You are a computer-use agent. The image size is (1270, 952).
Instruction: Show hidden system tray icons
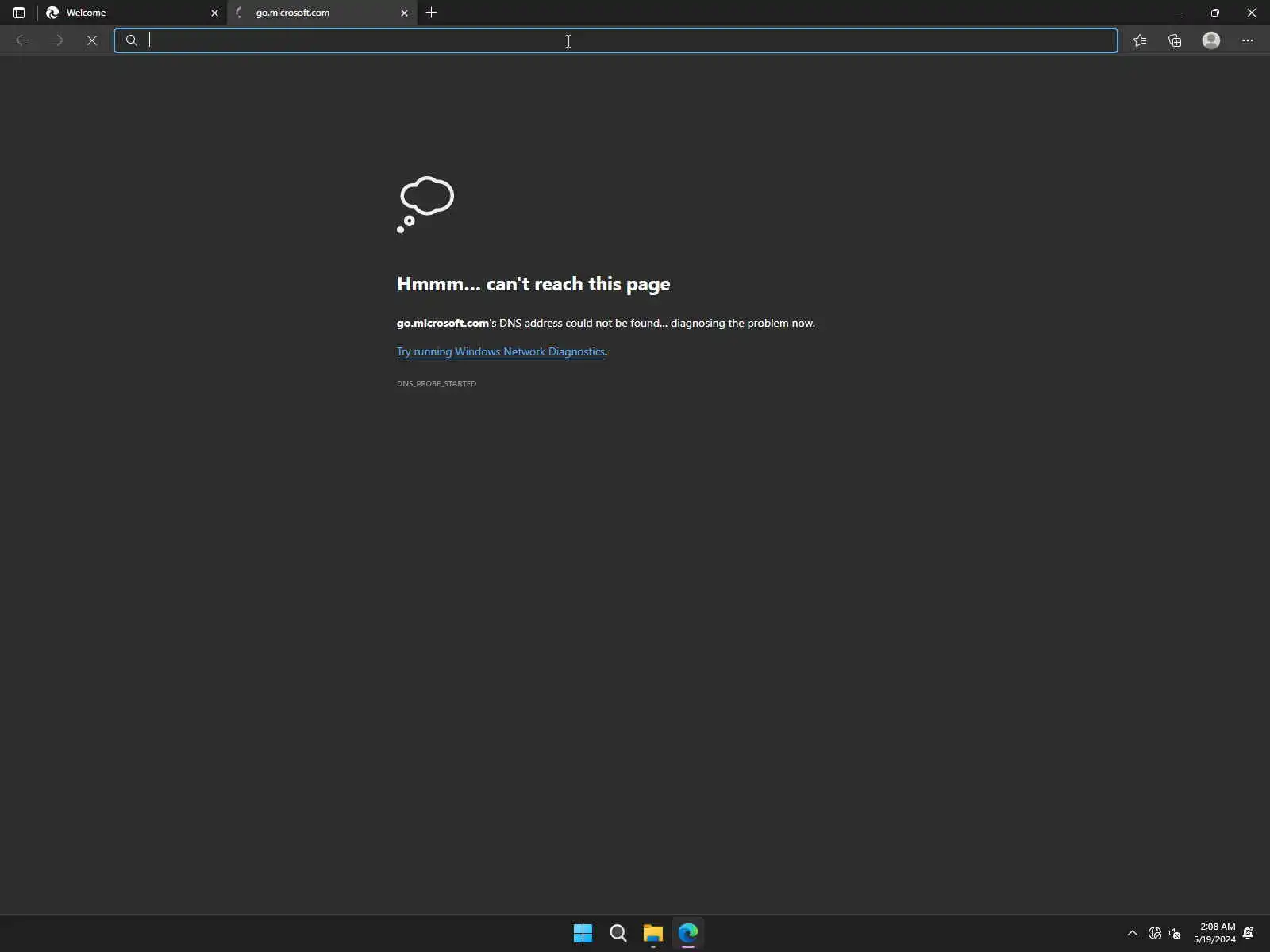coord(1133,933)
